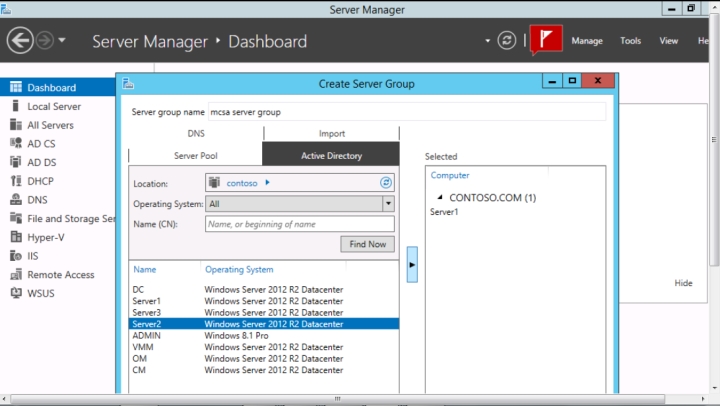
Task: Select Server1 in the Selected list
Action: click(444, 212)
